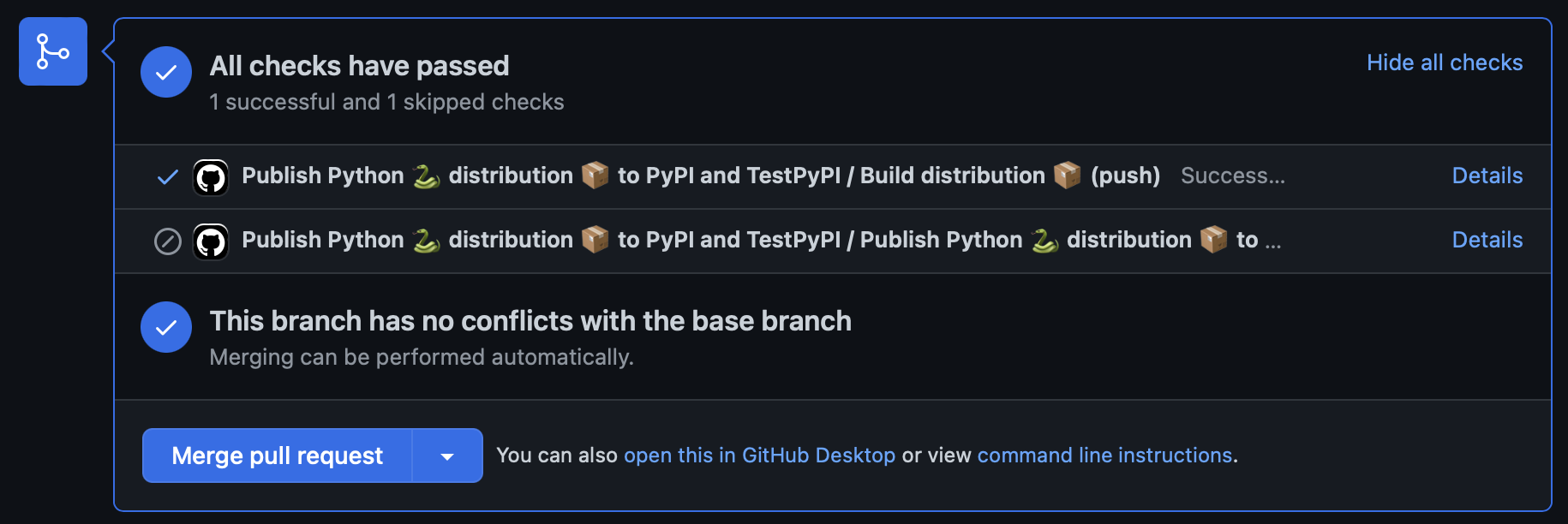Click the GitHub Actions octocat icon on Build row

coord(211,176)
